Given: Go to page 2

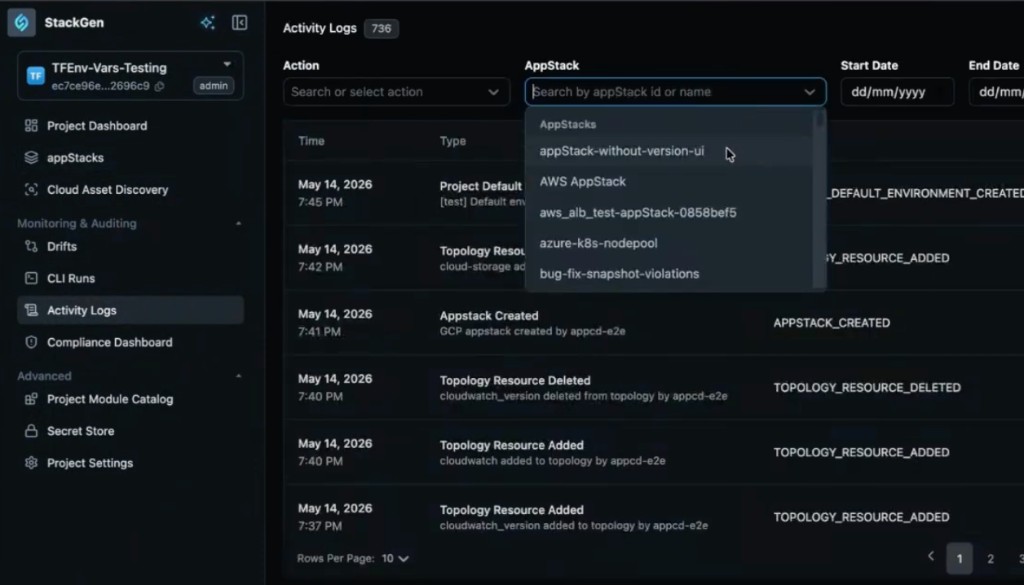Looking at the screenshot, I should point(991,558).
